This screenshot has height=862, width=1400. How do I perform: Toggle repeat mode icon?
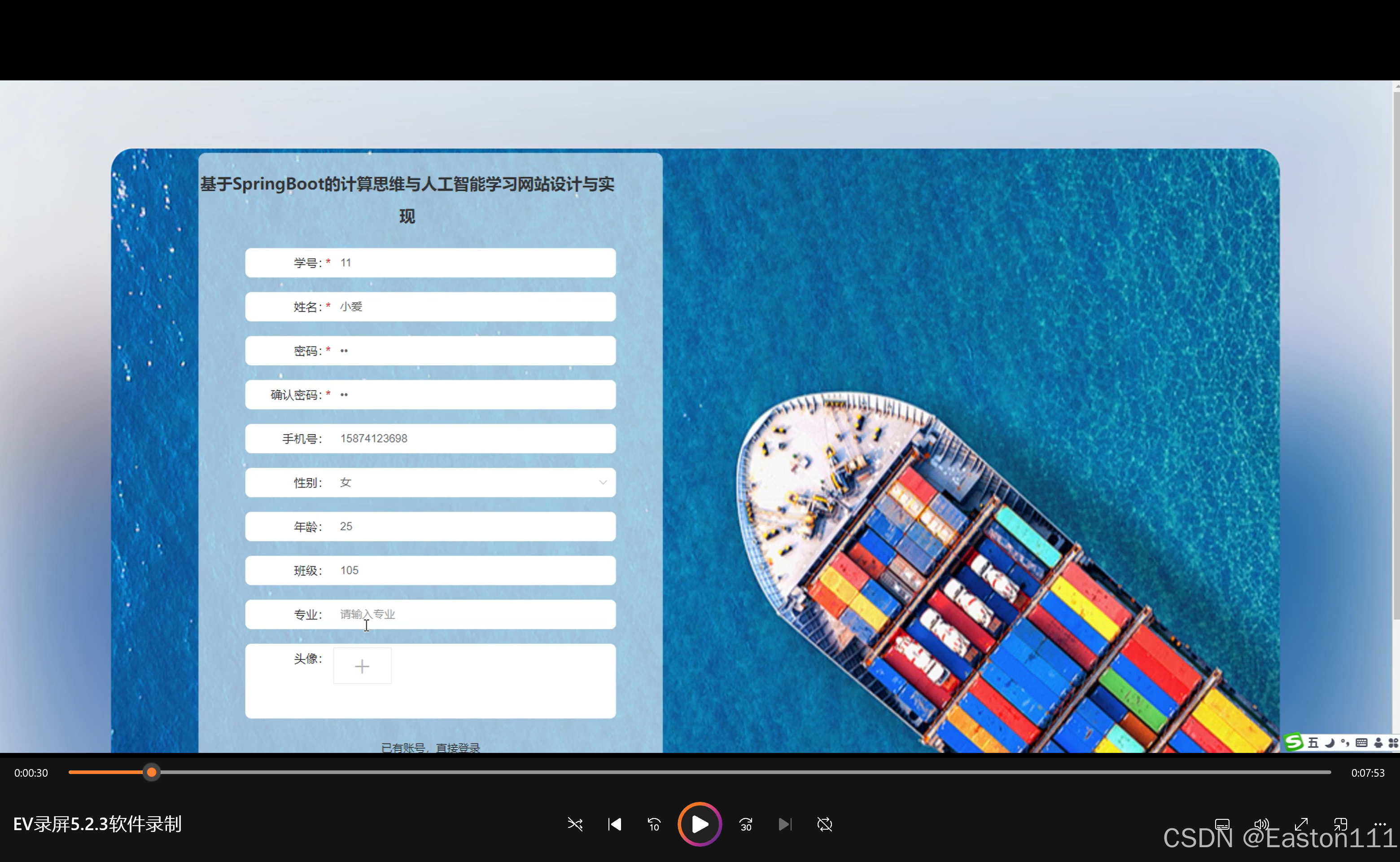(824, 824)
